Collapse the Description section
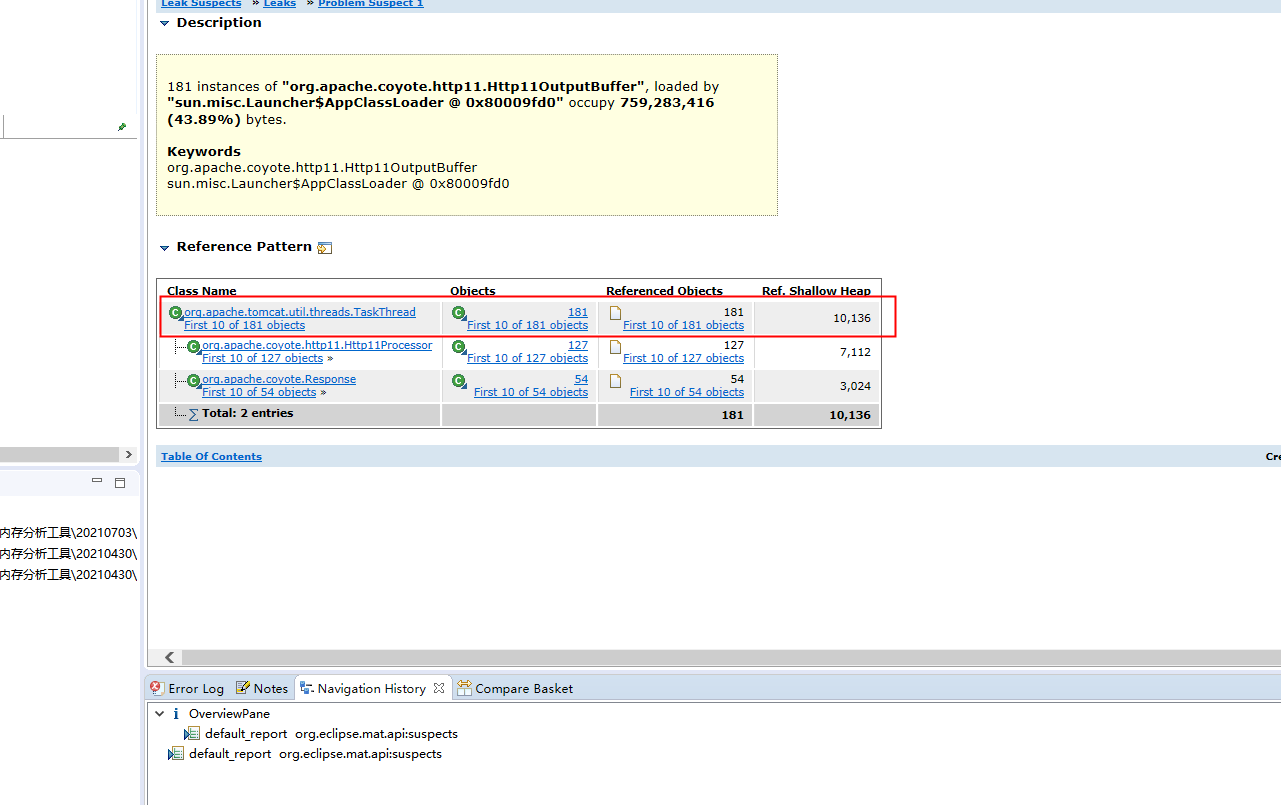1281x805 pixels. [164, 22]
